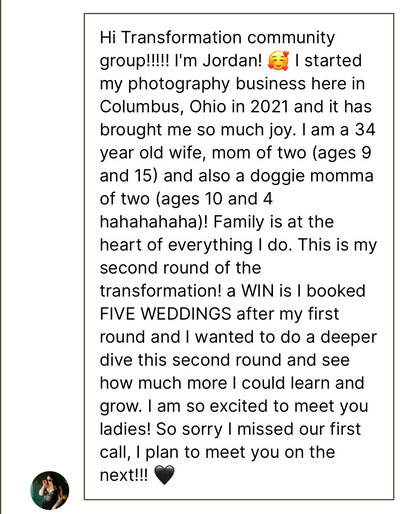
Task: Click the final word 'next!!!'
Action: 124,475
